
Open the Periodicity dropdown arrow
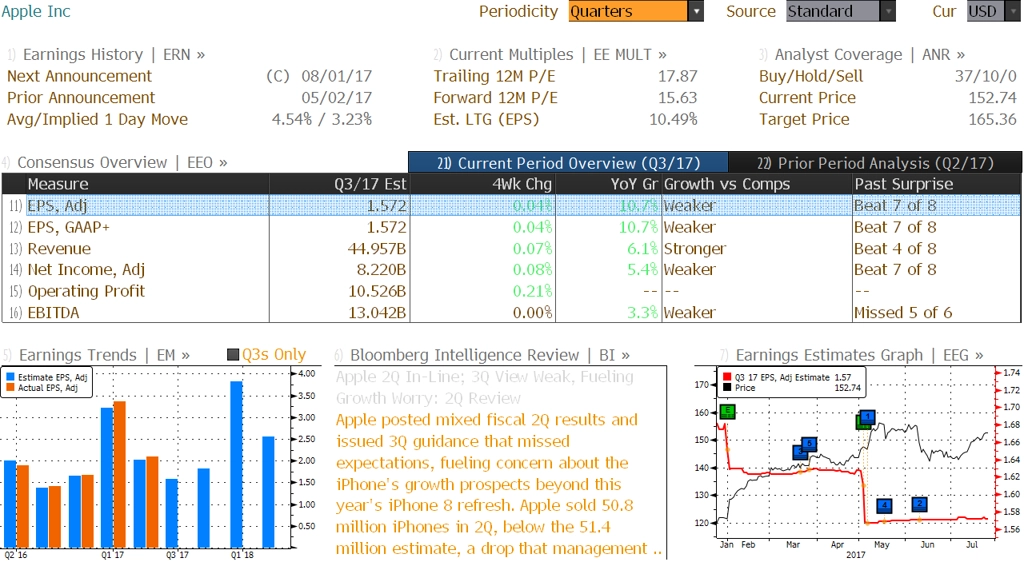[696, 11]
